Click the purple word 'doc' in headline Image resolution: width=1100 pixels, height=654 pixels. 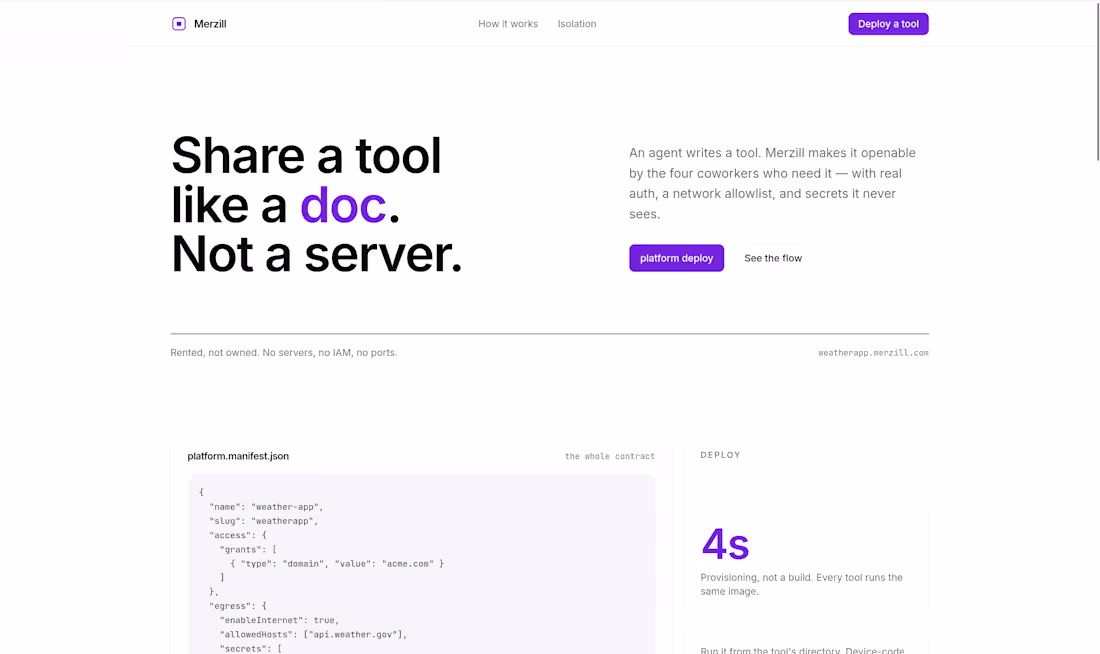pyautogui.click(x=342, y=205)
